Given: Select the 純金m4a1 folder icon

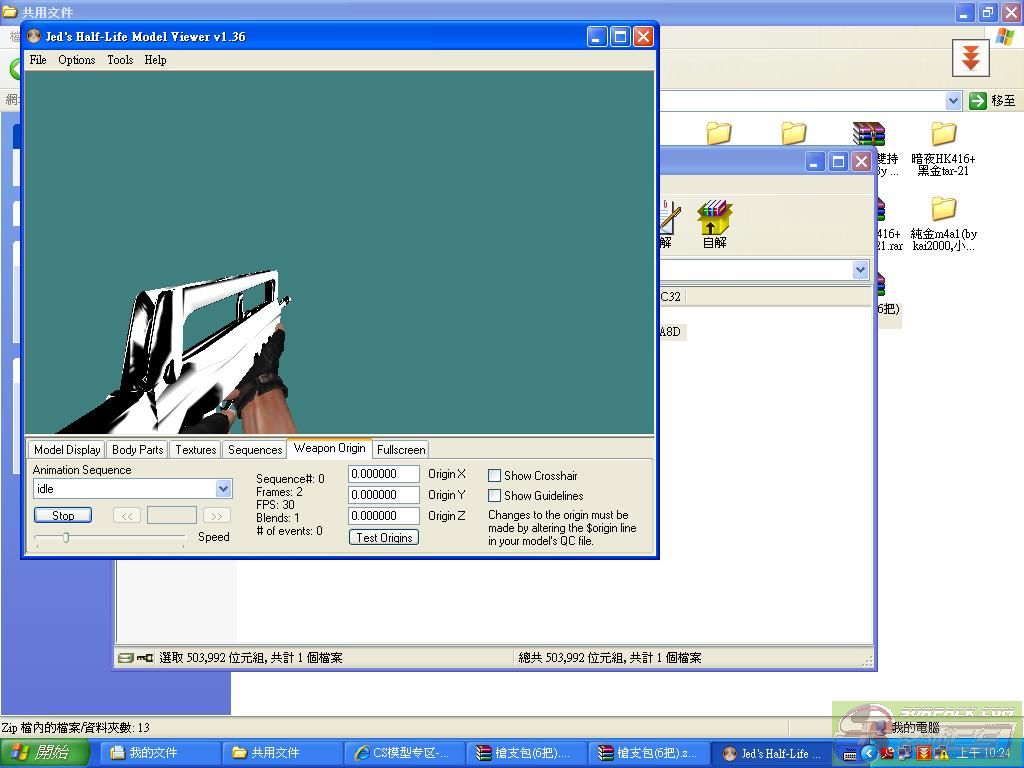Looking at the screenshot, I should tap(943, 209).
